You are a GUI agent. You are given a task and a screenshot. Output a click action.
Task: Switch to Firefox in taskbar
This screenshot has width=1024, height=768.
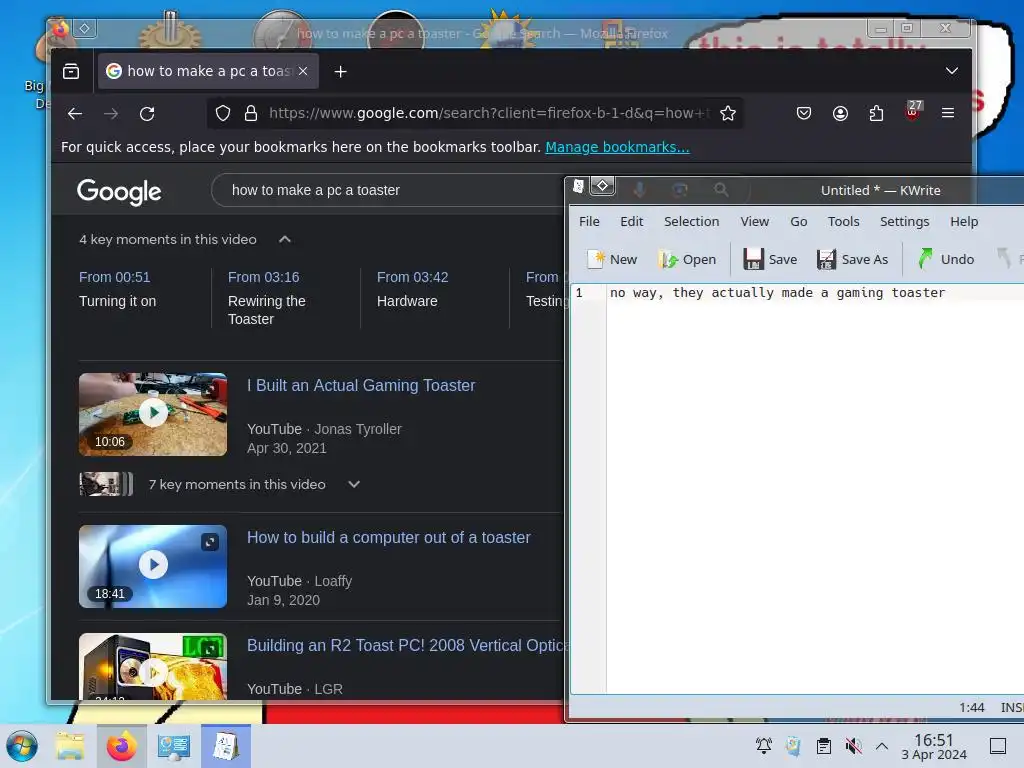point(121,746)
